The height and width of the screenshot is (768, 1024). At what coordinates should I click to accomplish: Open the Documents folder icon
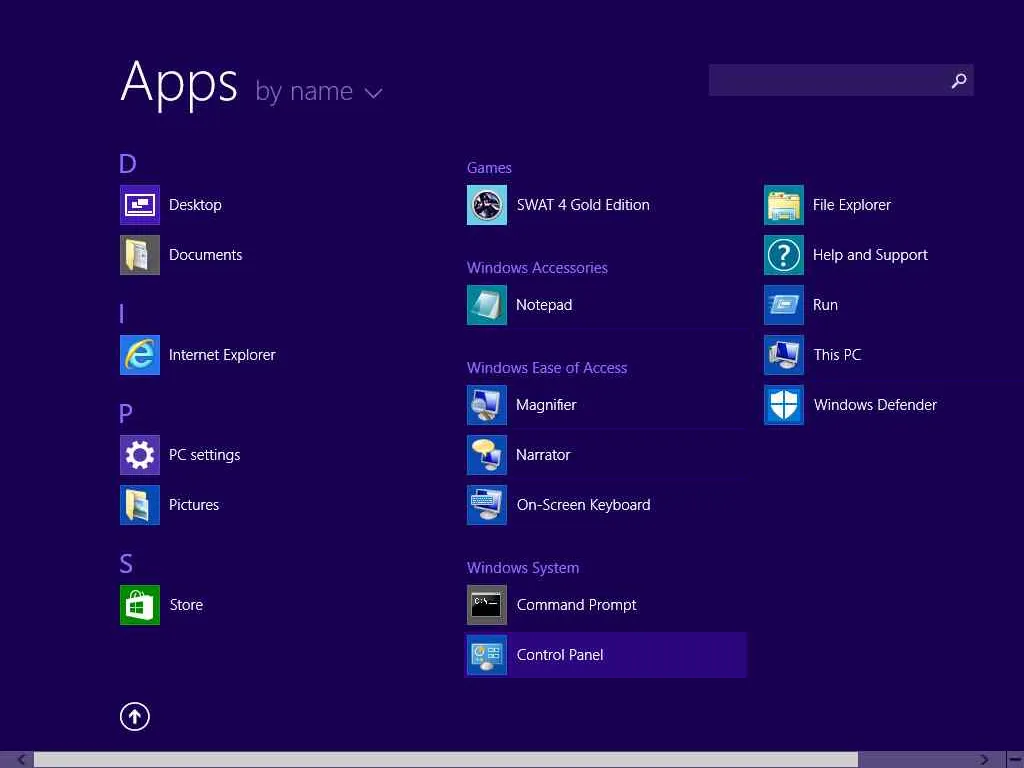pyautogui.click(x=140, y=255)
